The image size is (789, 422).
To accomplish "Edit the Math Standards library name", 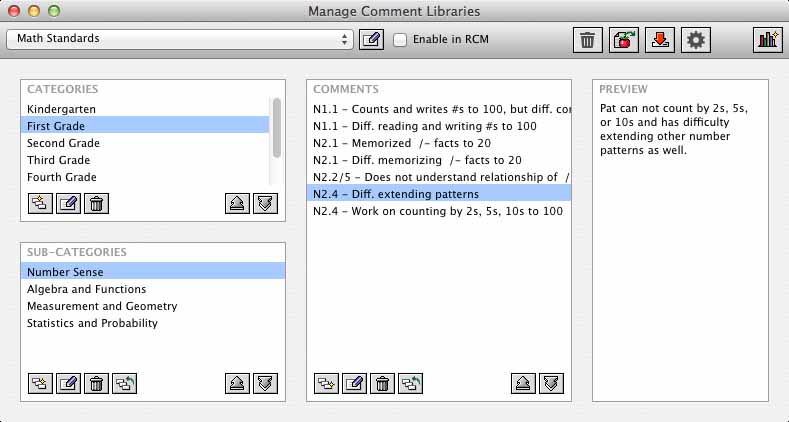I will click(371, 39).
